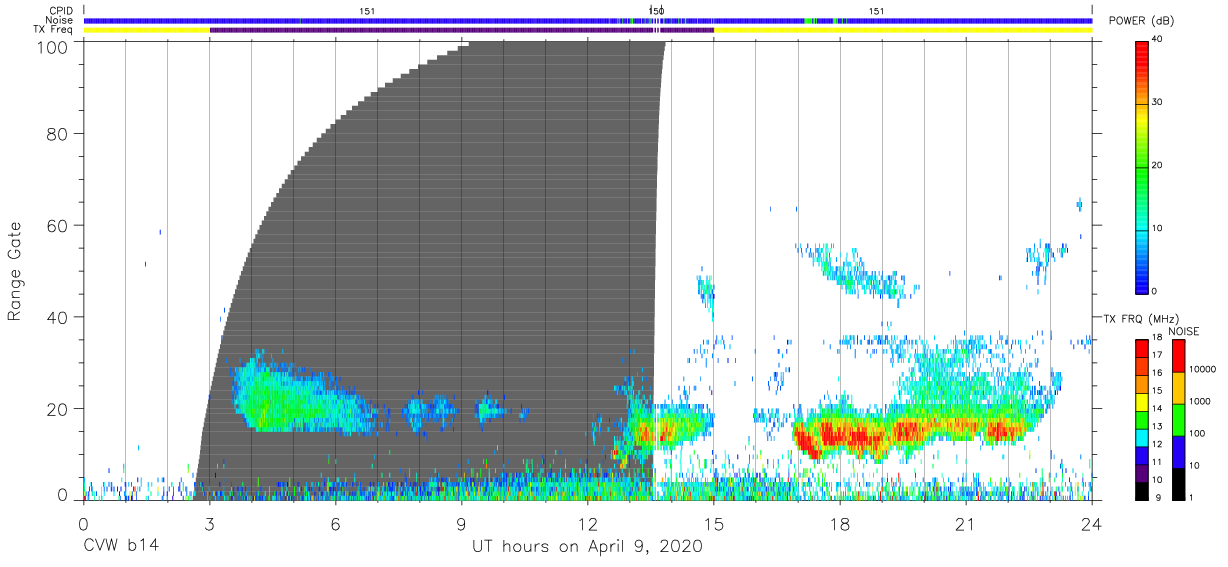
Task: Click the blue Noise strip at top
Action: coord(588,20)
